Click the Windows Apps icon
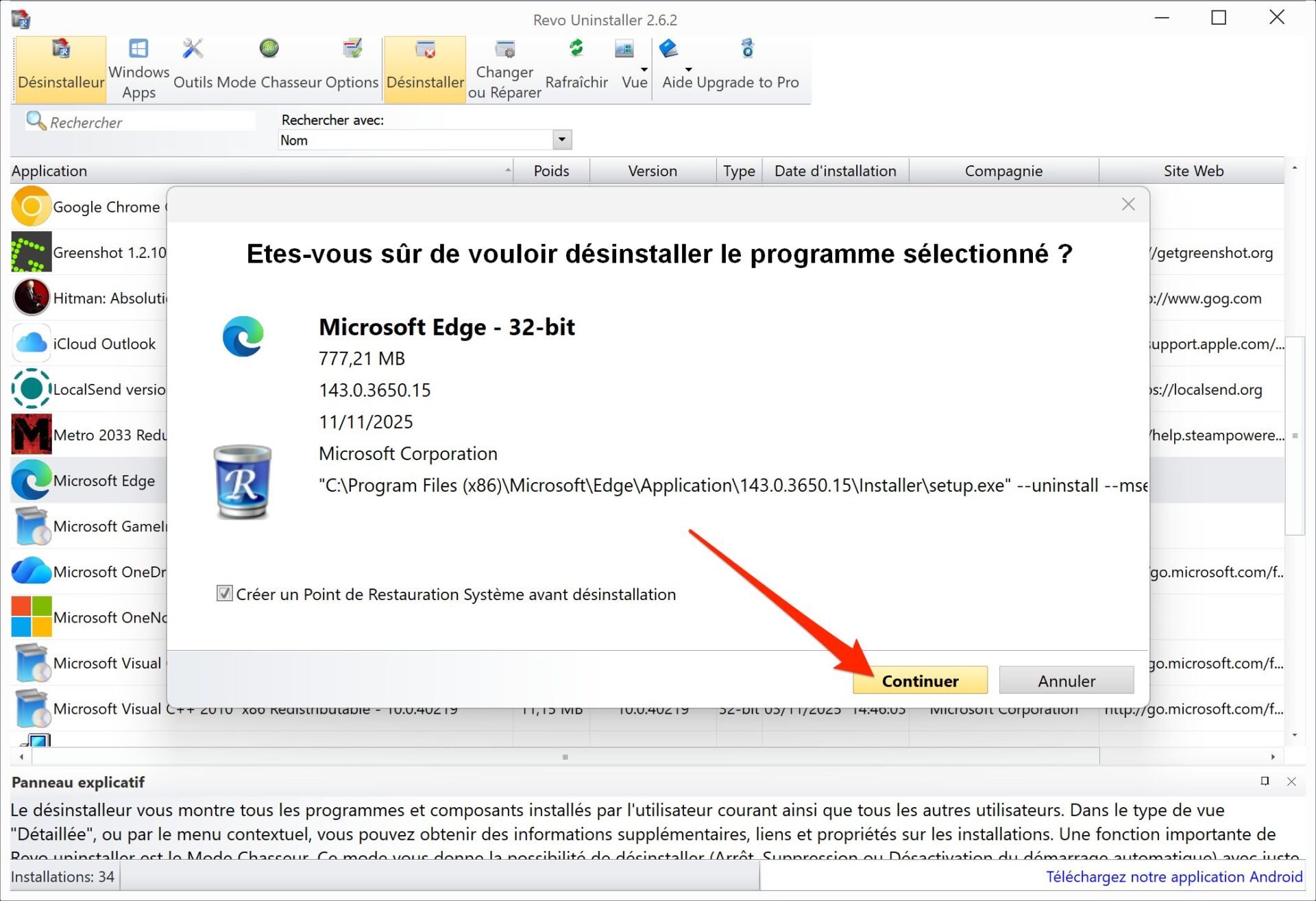The width and height of the screenshot is (1316, 901). (x=138, y=48)
